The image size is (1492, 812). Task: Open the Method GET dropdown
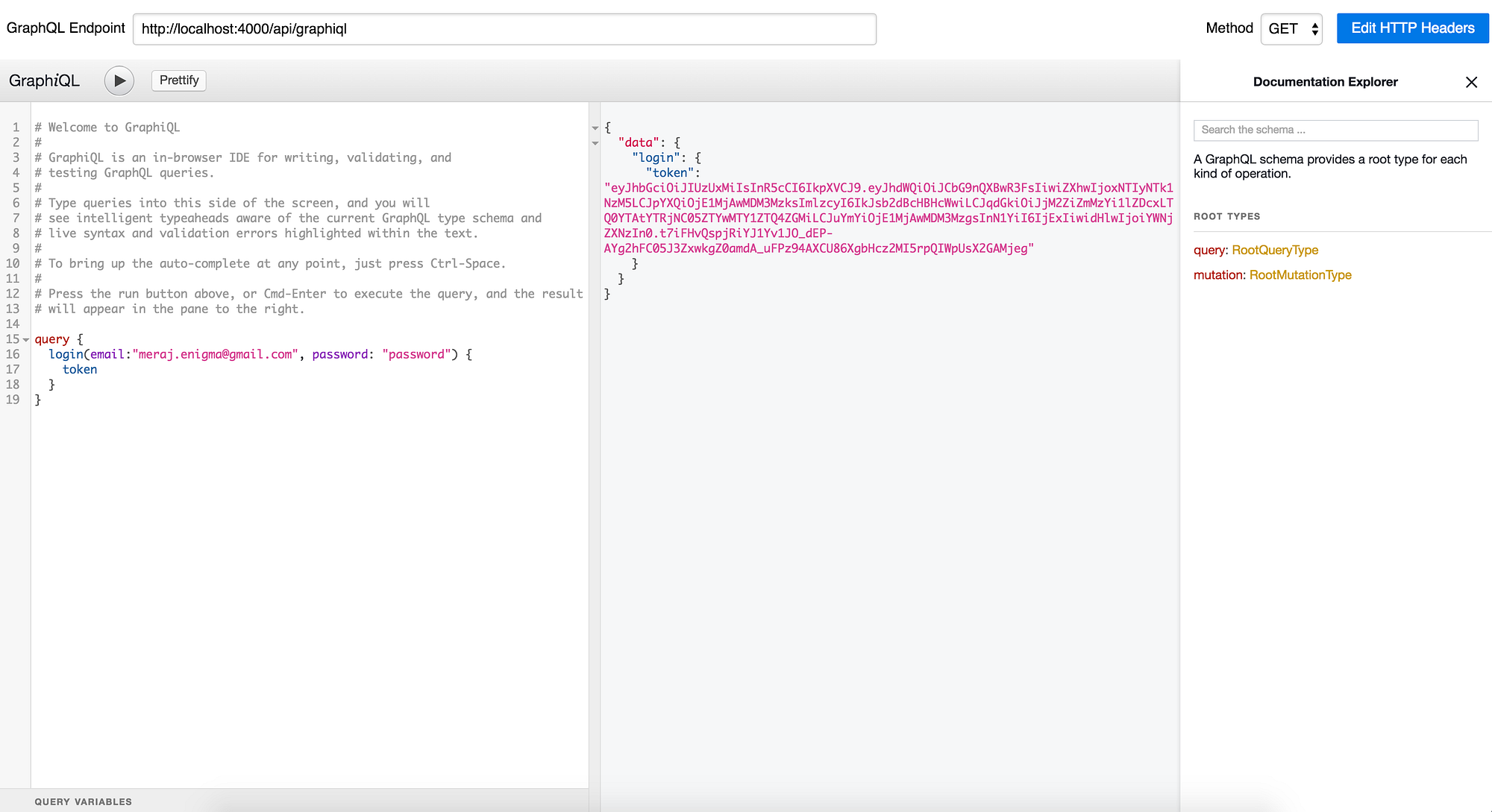[x=1291, y=29]
